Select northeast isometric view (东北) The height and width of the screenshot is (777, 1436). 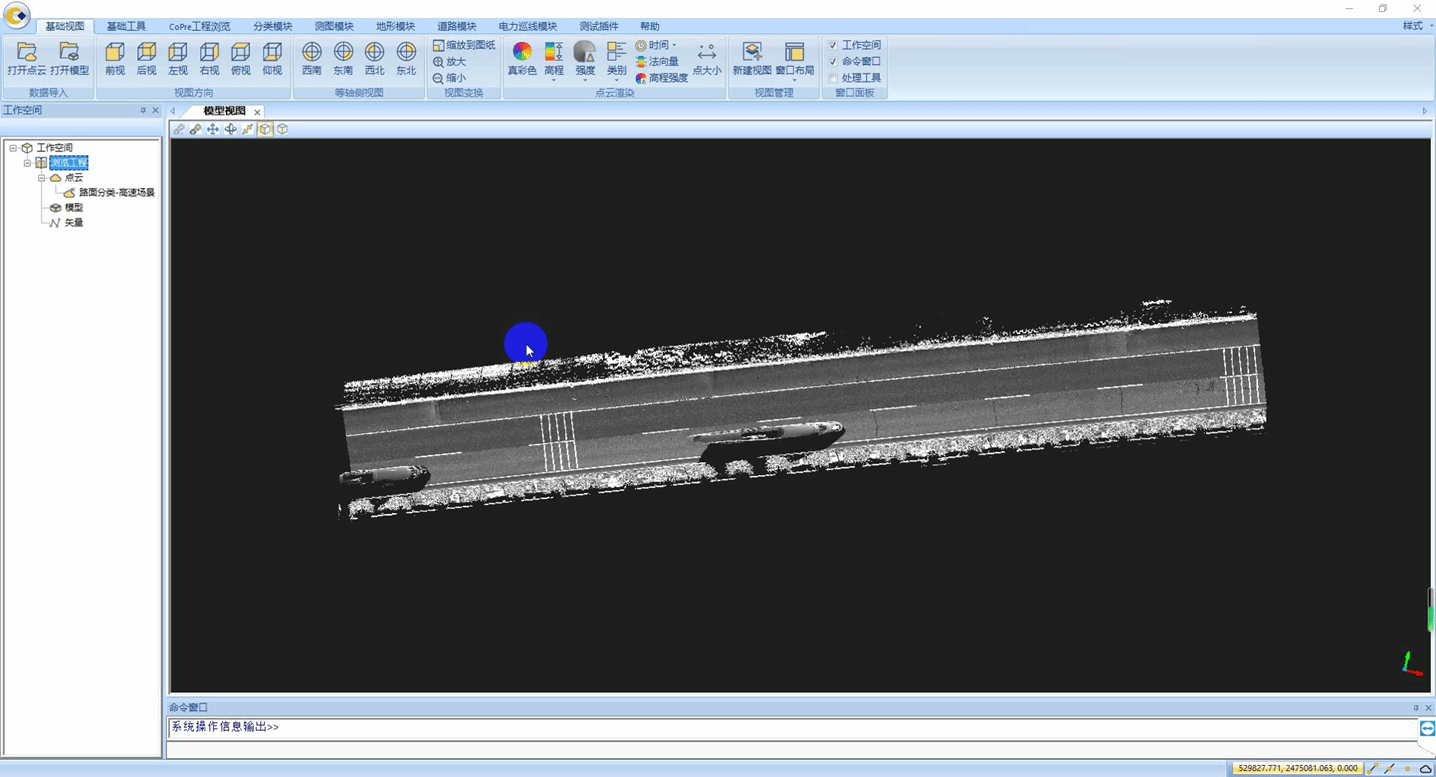(406, 59)
